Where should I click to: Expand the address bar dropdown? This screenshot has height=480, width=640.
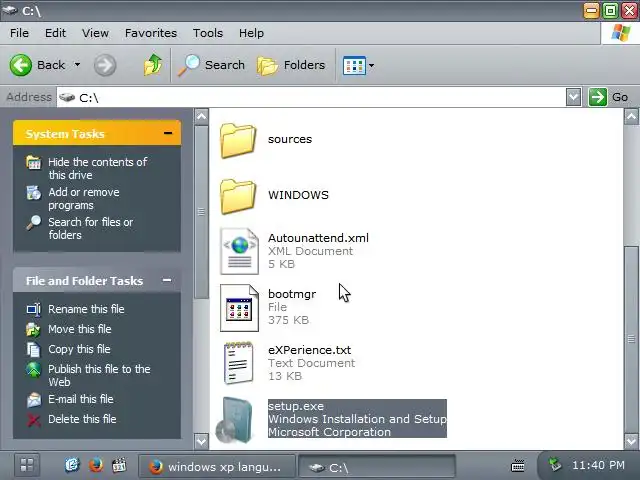pos(573,97)
